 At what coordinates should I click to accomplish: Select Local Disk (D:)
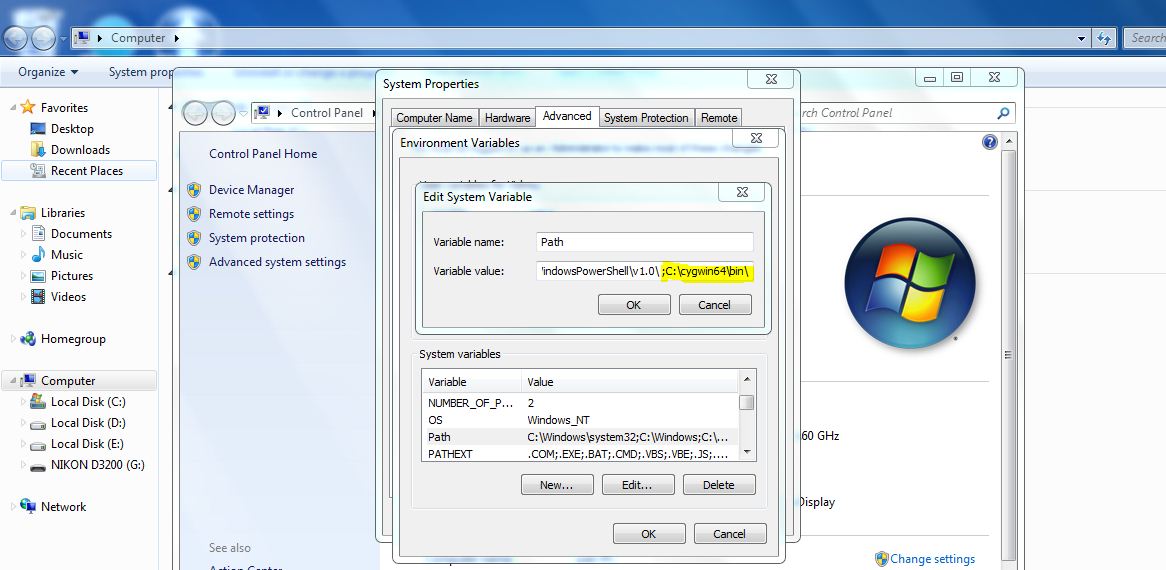pos(88,422)
